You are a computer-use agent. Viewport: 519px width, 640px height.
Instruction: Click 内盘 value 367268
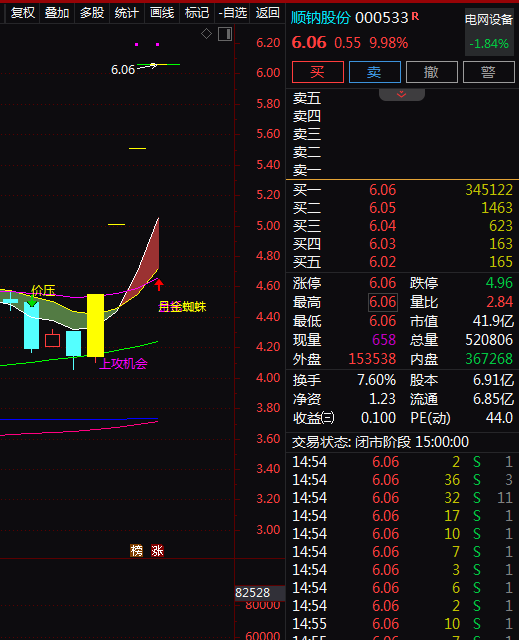(x=489, y=359)
